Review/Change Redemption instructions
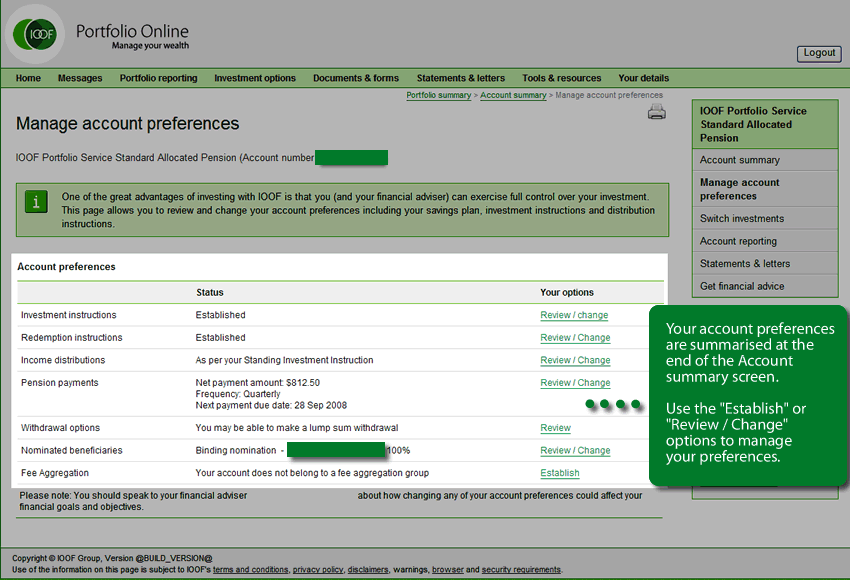Viewport: 850px width, 580px height. [x=575, y=338]
